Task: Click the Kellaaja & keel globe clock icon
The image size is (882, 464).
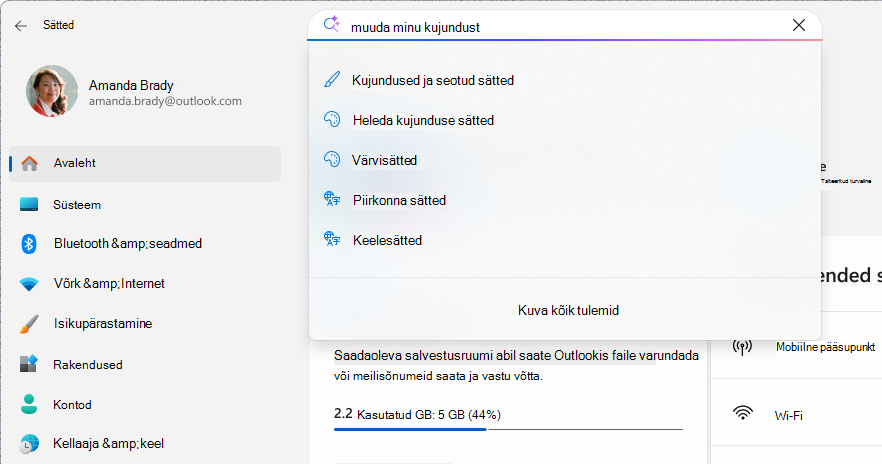Action: coord(29,443)
